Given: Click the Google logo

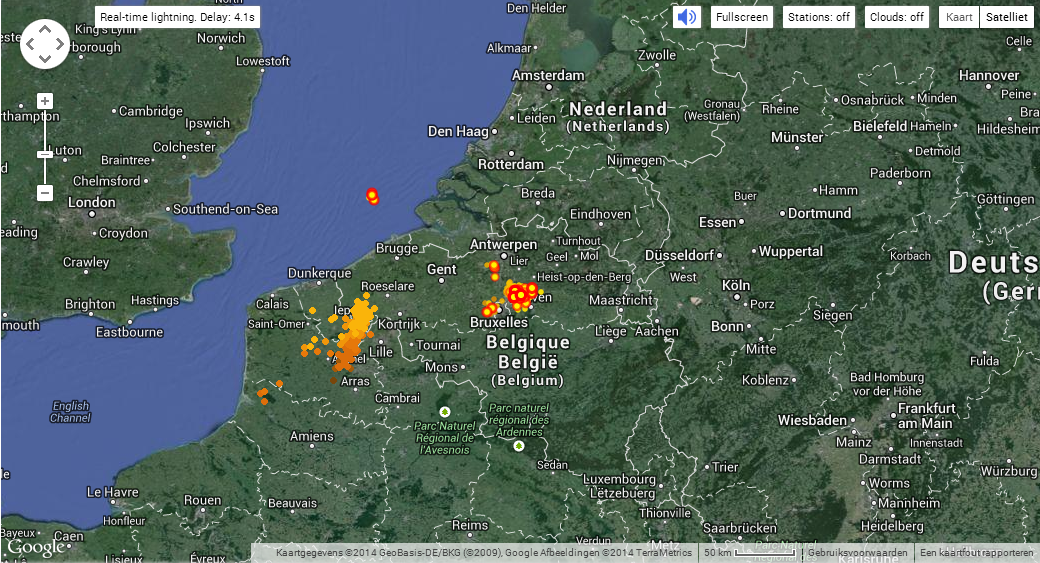Looking at the screenshot, I should 36,547.
